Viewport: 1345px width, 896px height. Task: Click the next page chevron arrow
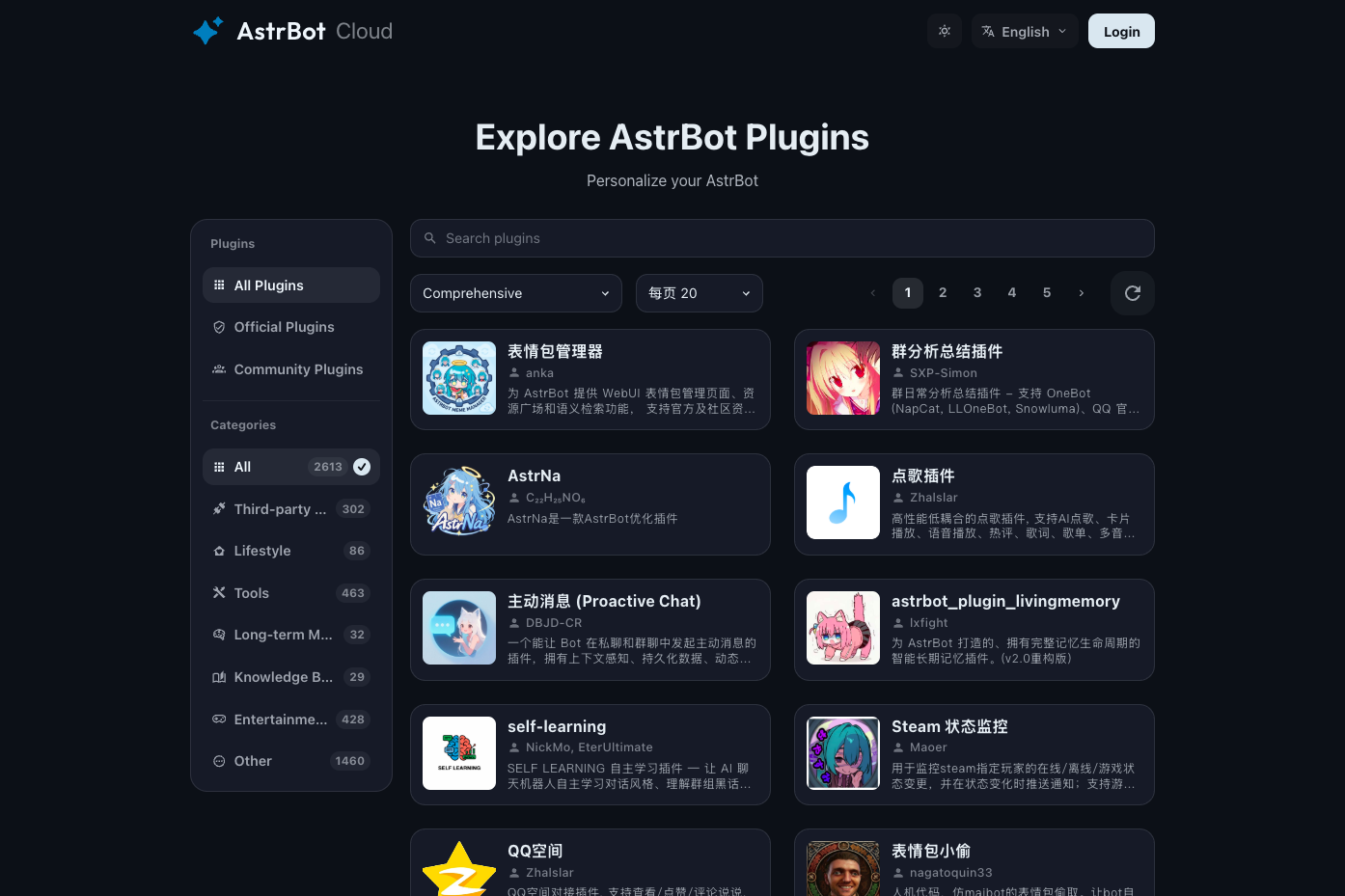[1082, 293]
